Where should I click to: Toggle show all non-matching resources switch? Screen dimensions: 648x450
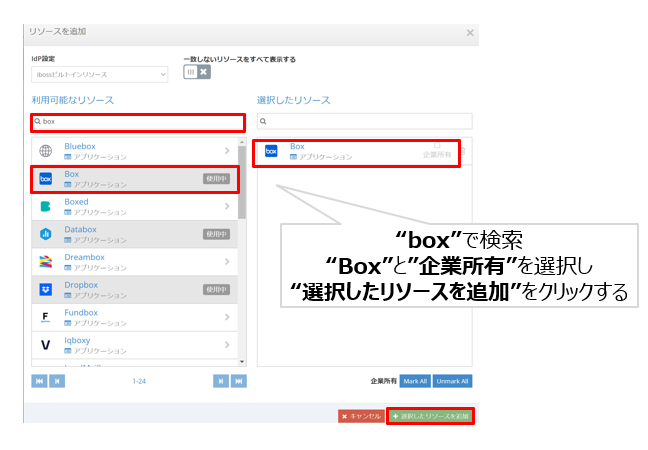(x=197, y=72)
